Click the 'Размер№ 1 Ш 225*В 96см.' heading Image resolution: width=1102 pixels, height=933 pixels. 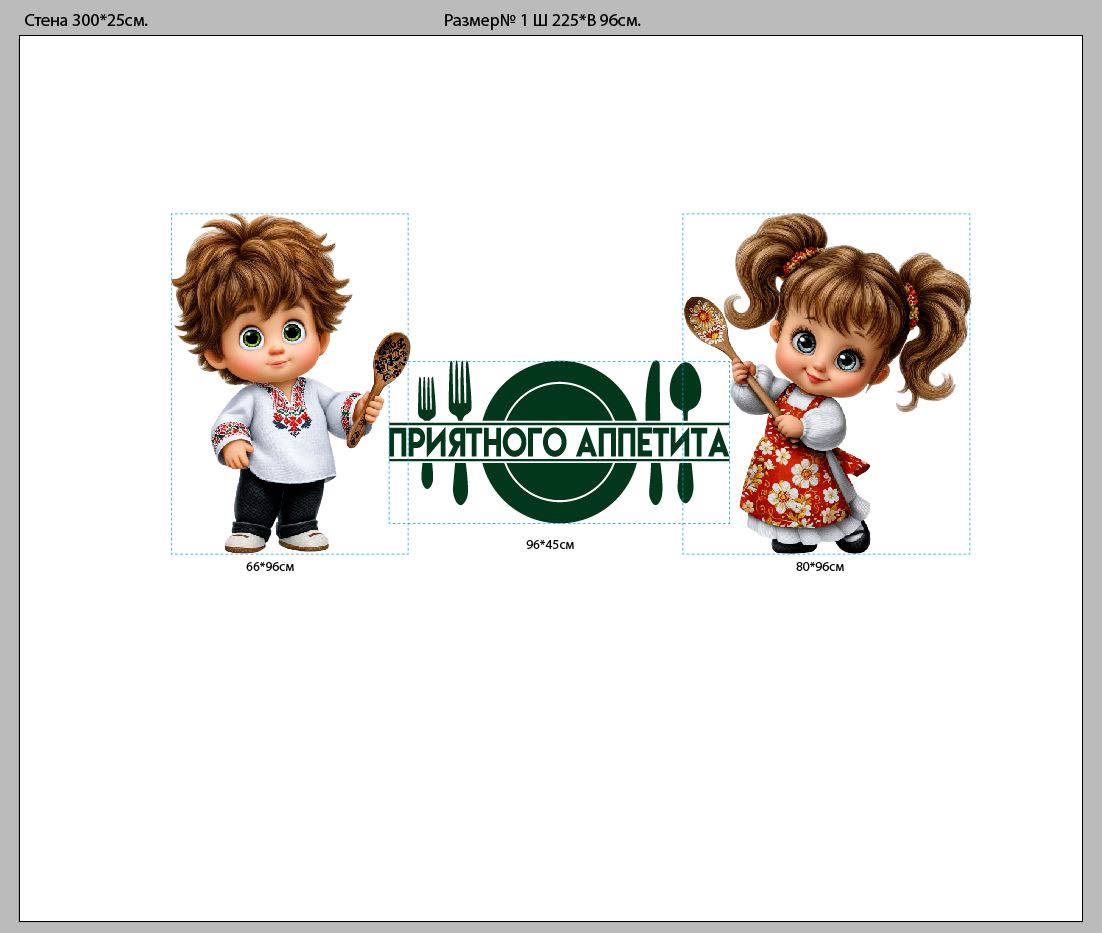[x=542, y=20]
